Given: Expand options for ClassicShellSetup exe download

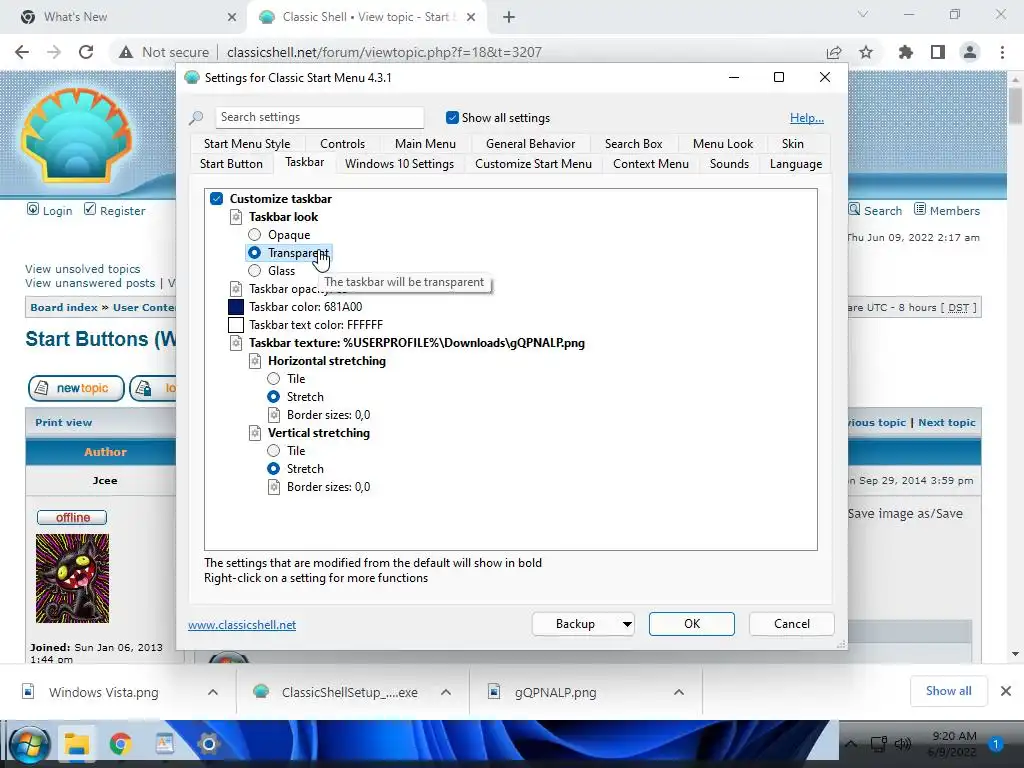Looking at the screenshot, I should [x=446, y=692].
